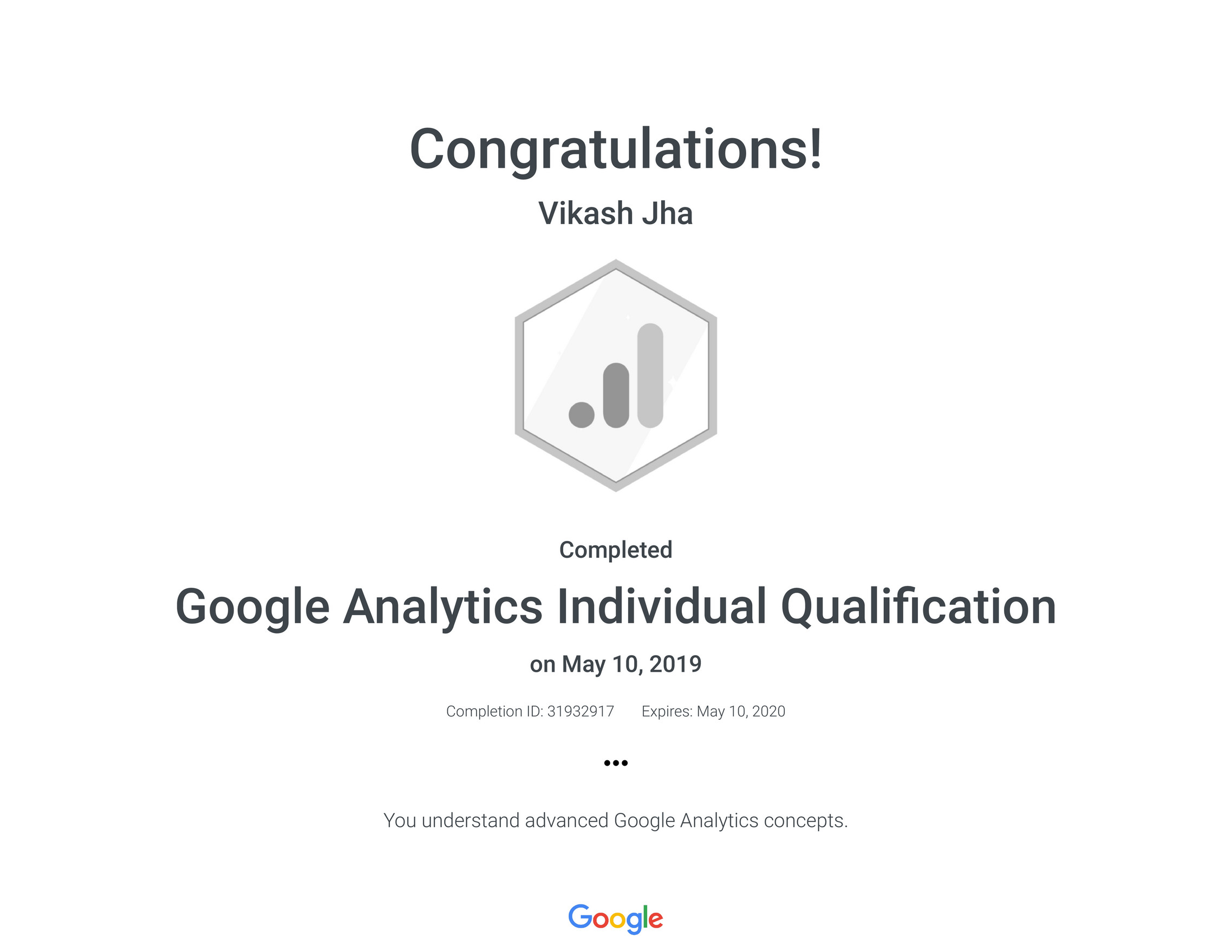Click the word Analytics in certificate title

click(x=443, y=607)
